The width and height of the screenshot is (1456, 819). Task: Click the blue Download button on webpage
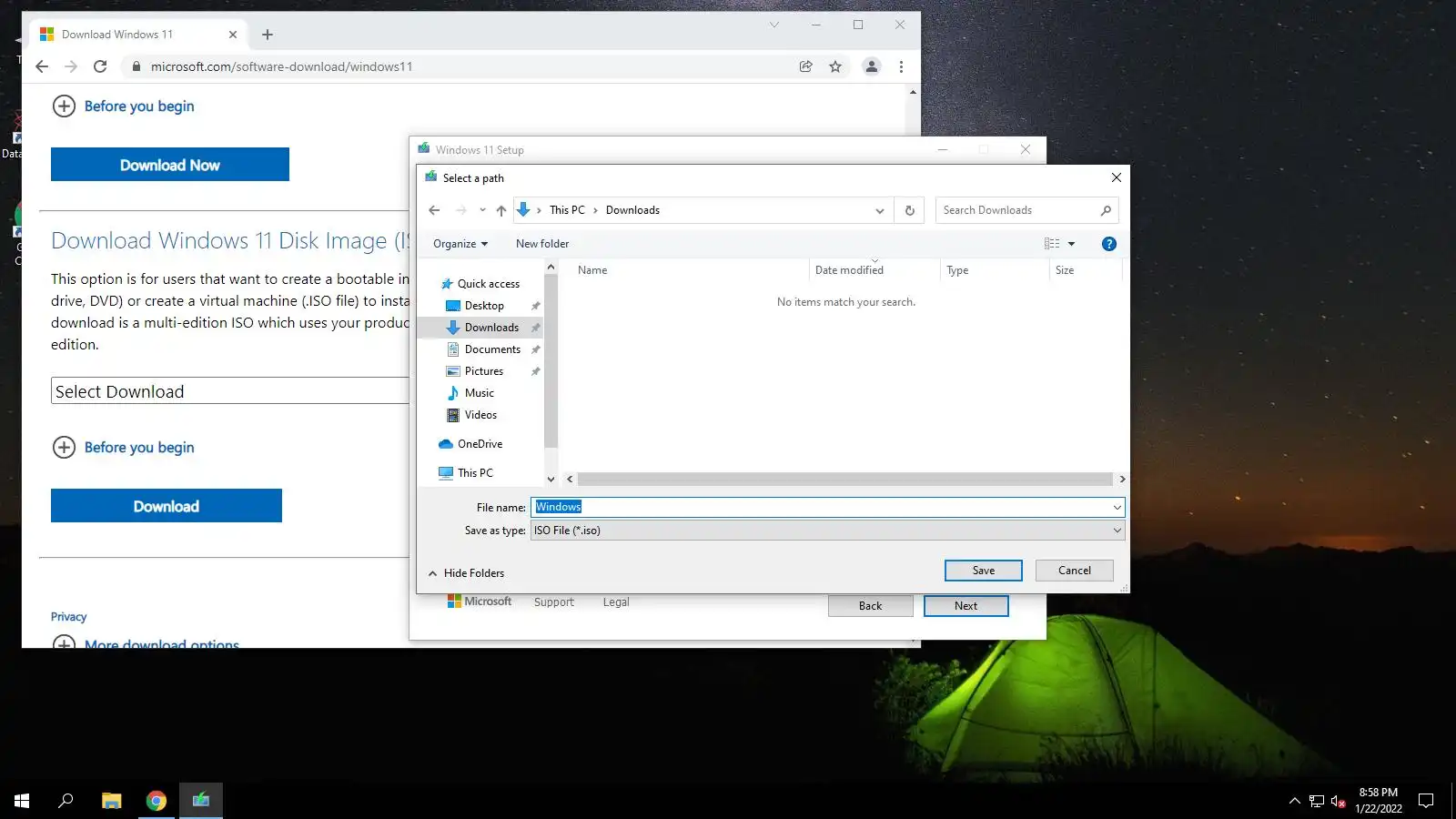(167, 506)
